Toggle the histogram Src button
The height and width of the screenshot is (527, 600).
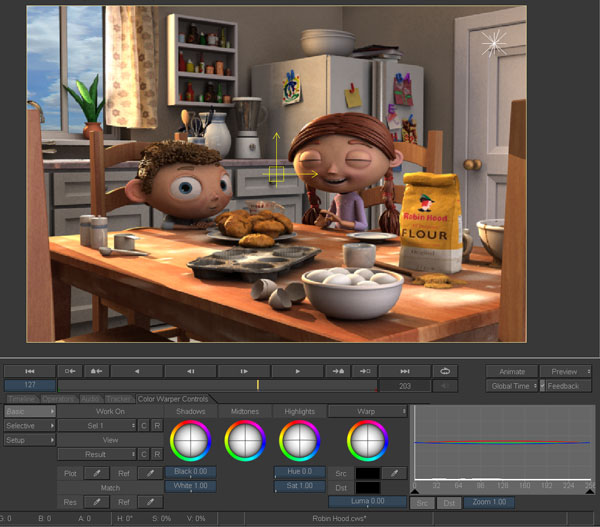click(422, 503)
